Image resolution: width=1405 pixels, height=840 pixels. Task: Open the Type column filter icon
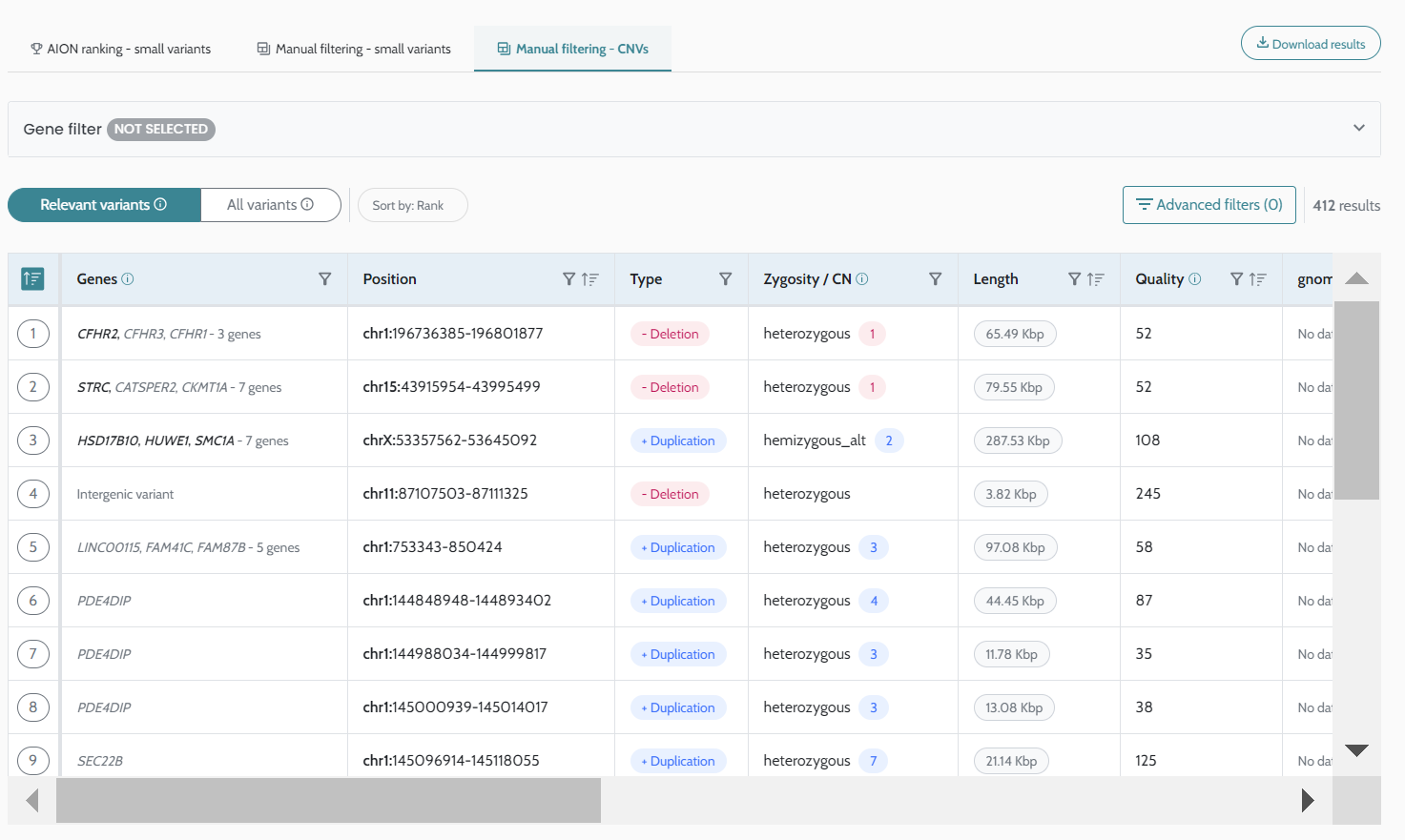click(725, 279)
